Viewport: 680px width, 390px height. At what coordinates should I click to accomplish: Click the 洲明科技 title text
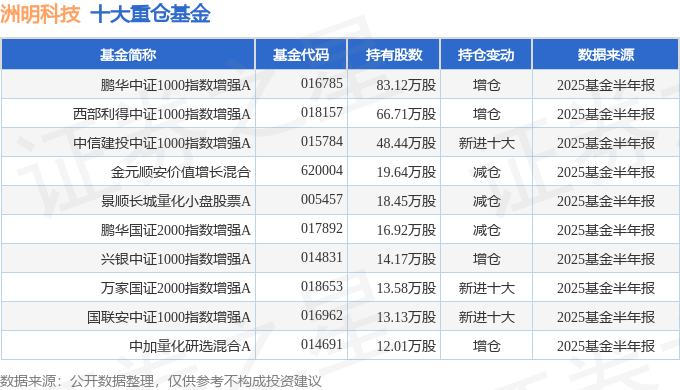coord(40,14)
